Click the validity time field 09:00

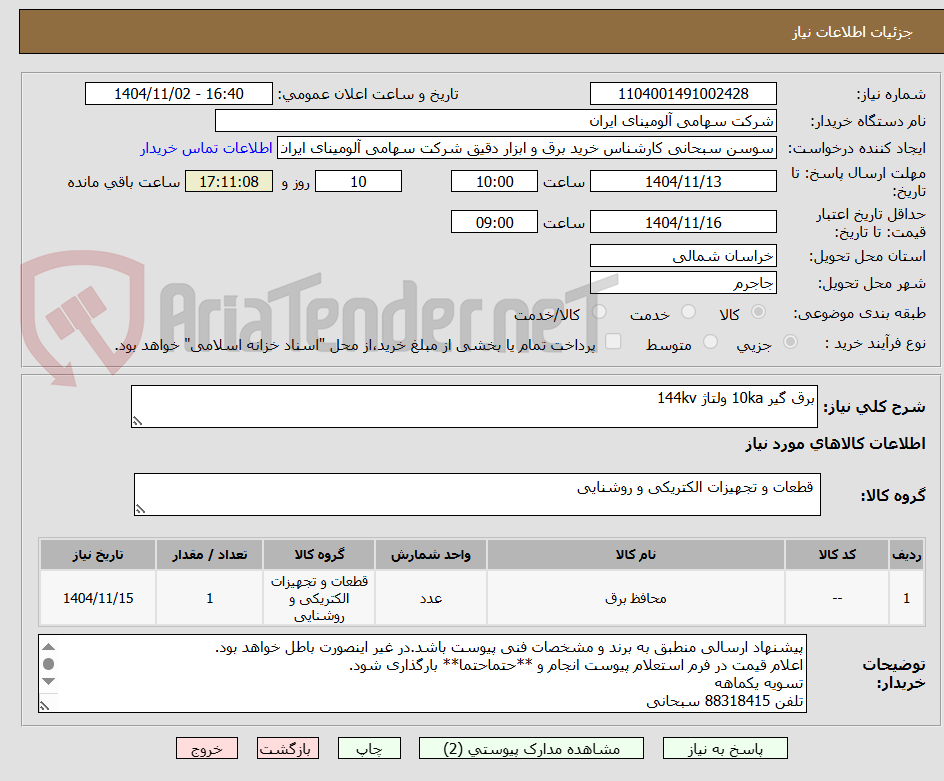click(494, 222)
